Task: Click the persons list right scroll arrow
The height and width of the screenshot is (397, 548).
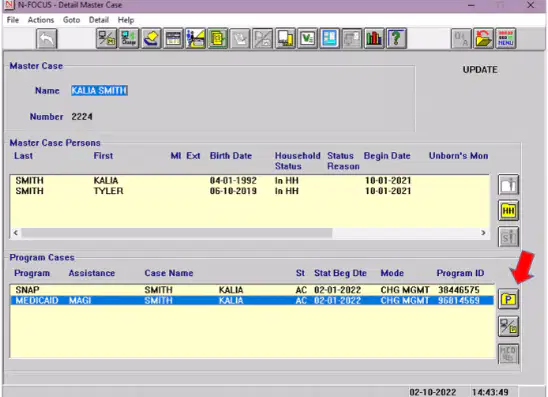Action: pos(483,233)
